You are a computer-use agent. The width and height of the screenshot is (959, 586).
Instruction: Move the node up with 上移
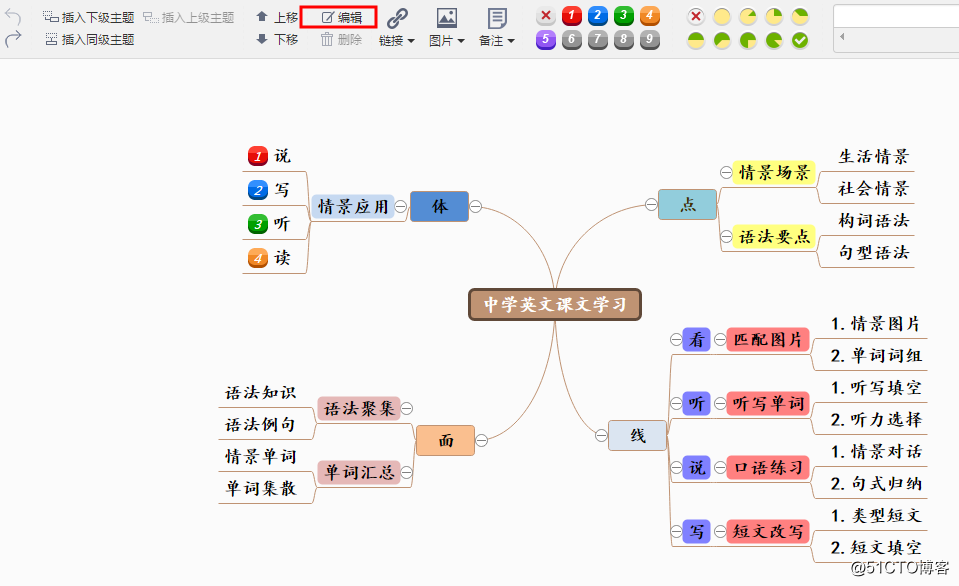point(277,17)
